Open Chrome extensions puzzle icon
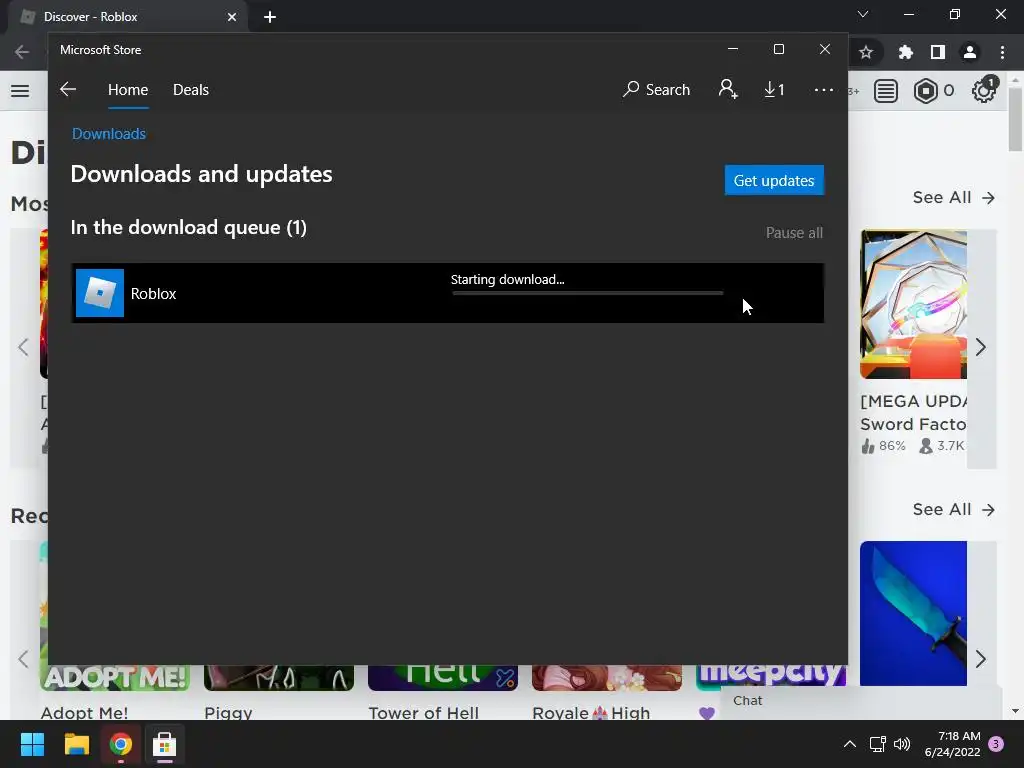Viewport: 1024px width, 768px height. pyautogui.click(x=905, y=52)
